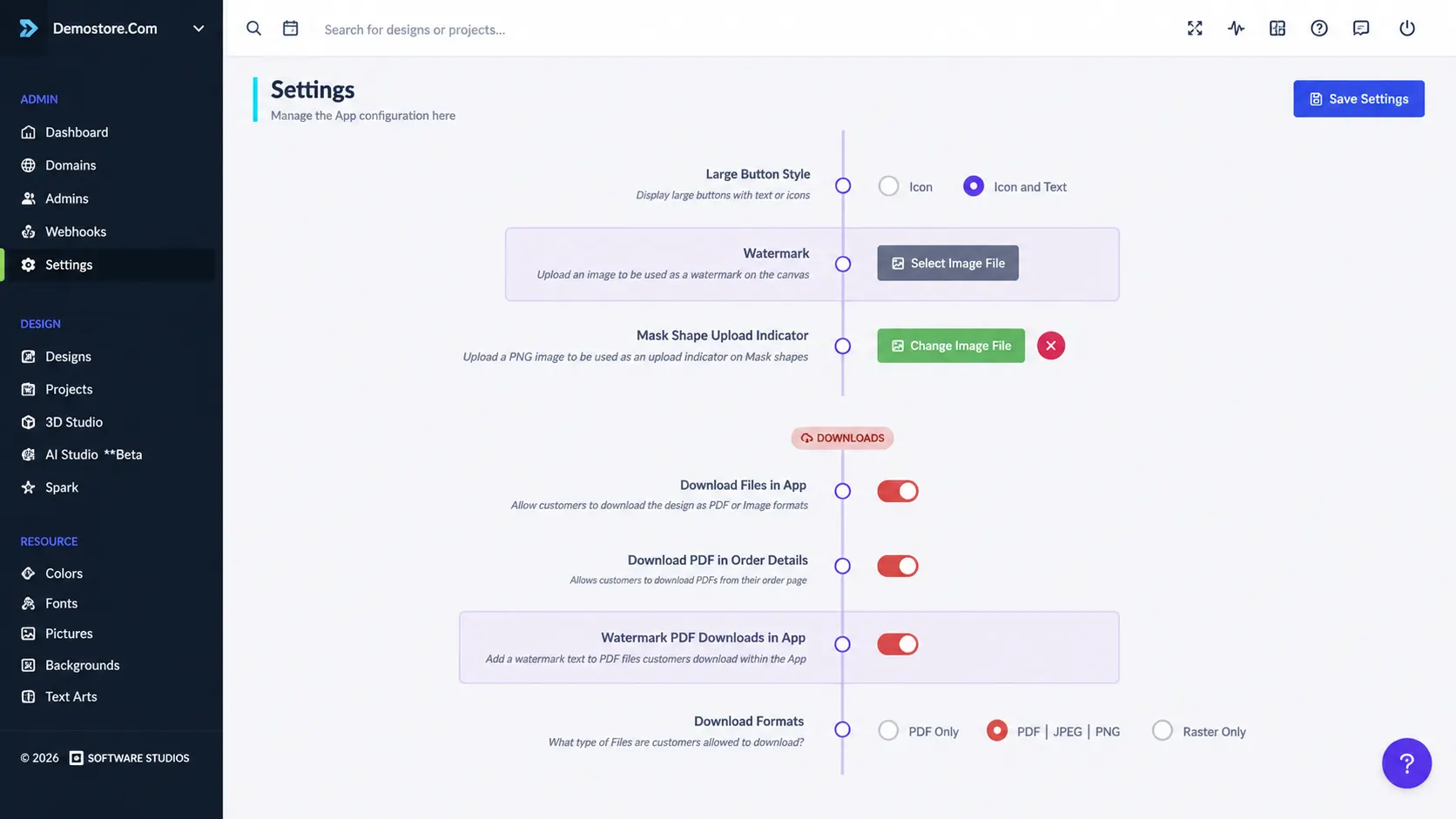Click the power logout icon

point(1407,29)
